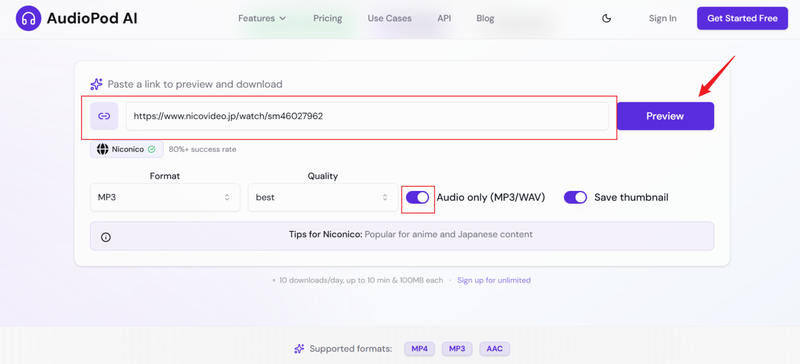Click the Audio only (MP3/WAV) label

[491, 198]
